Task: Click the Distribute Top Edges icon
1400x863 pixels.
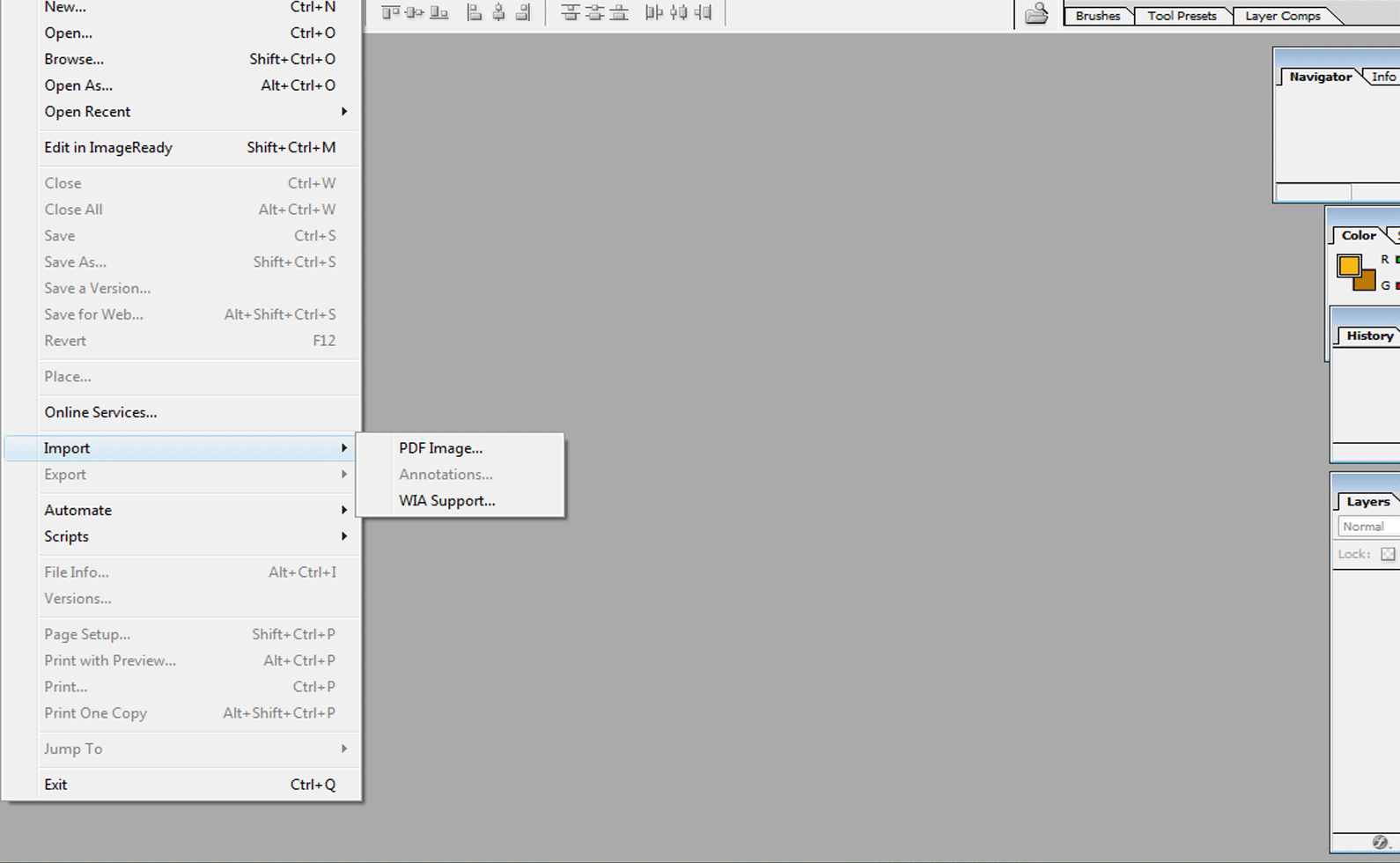Action: pos(571,12)
